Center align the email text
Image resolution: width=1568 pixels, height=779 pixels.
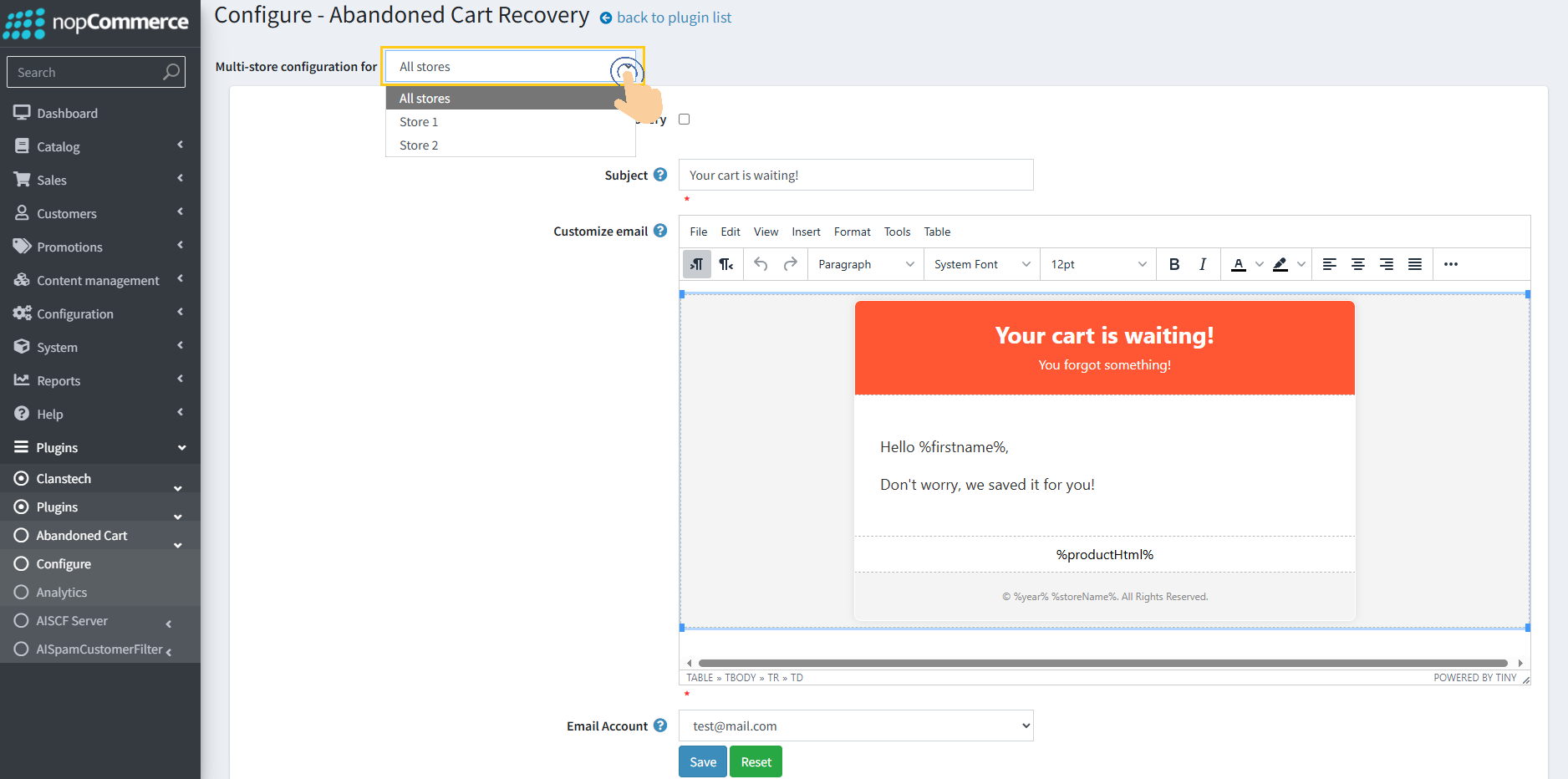tap(1357, 264)
